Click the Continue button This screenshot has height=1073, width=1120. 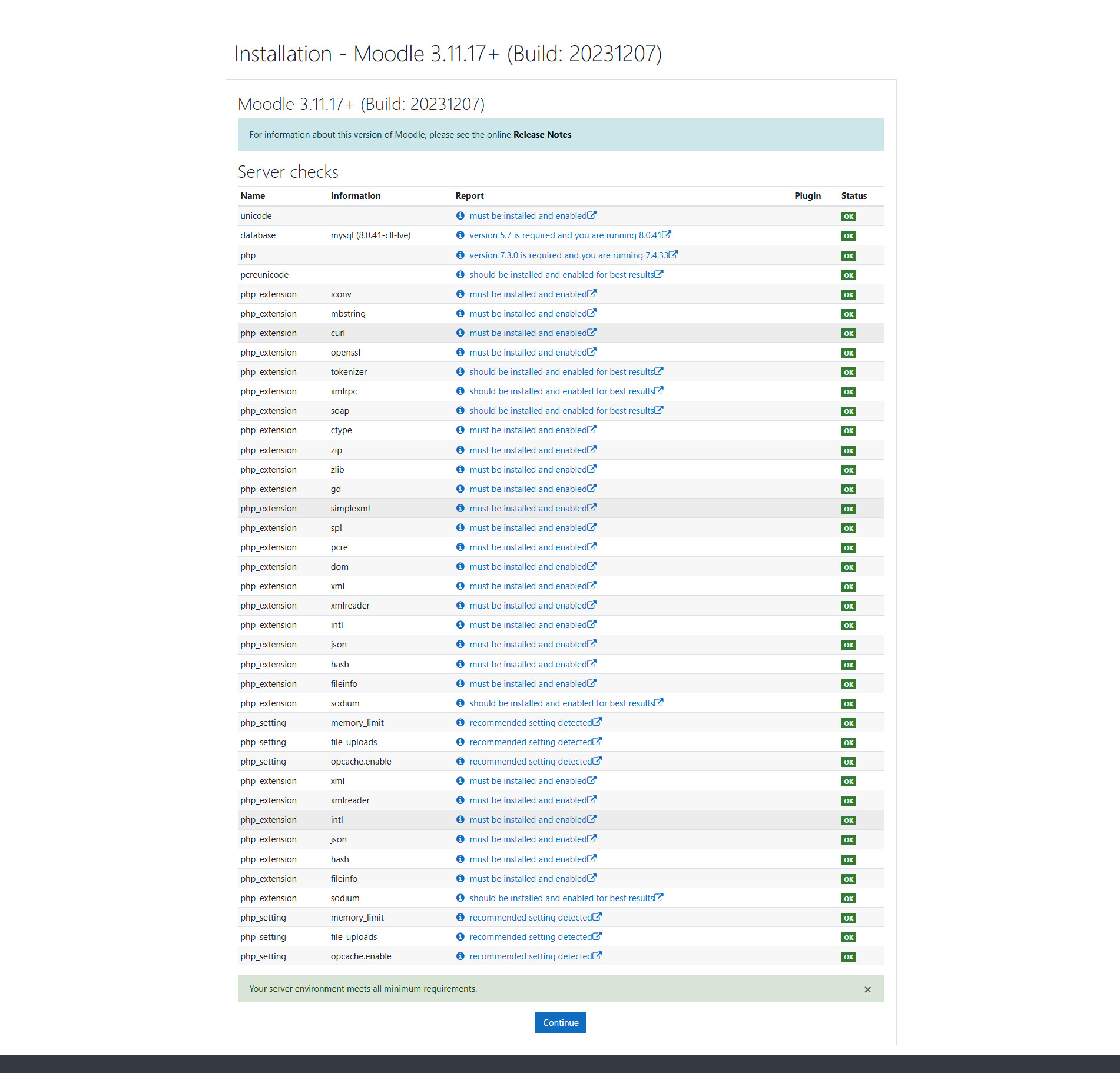point(560,1022)
